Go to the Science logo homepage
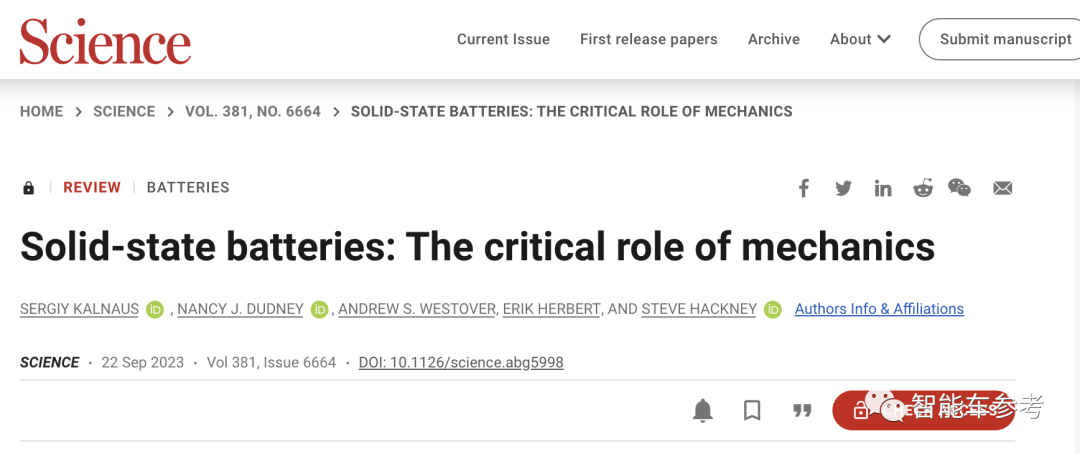This screenshot has width=1080, height=454. click(x=105, y=41)
